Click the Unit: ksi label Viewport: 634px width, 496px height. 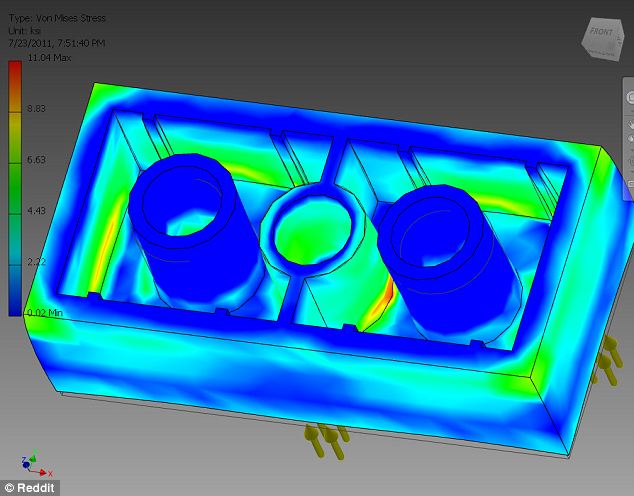[x=27, y=30]
